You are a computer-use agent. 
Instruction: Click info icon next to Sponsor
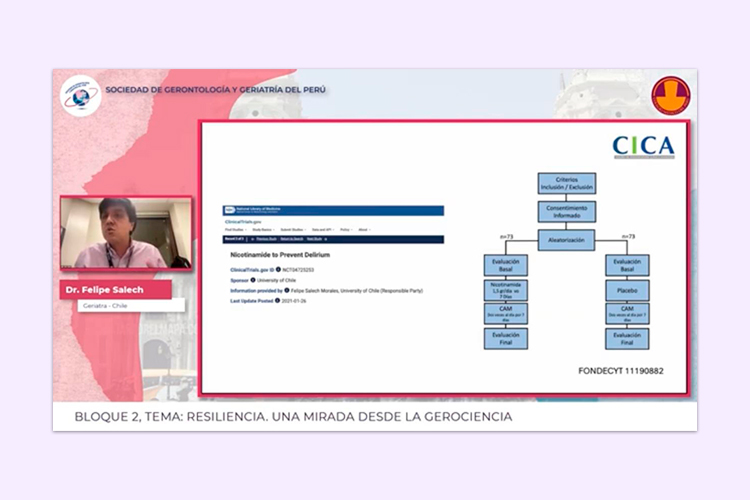coord(254,278)
